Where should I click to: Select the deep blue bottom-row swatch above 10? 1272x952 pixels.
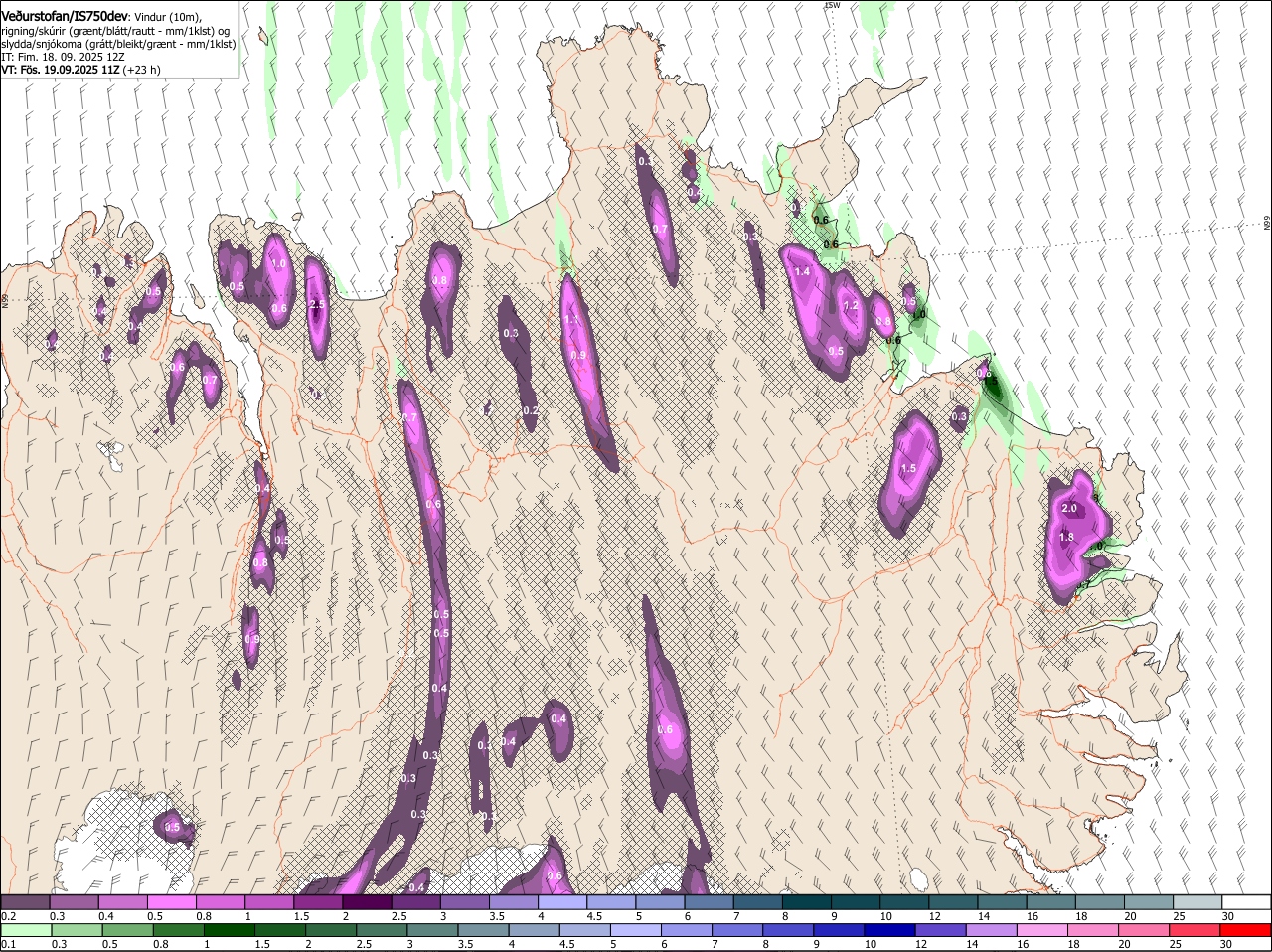[890, 930]
